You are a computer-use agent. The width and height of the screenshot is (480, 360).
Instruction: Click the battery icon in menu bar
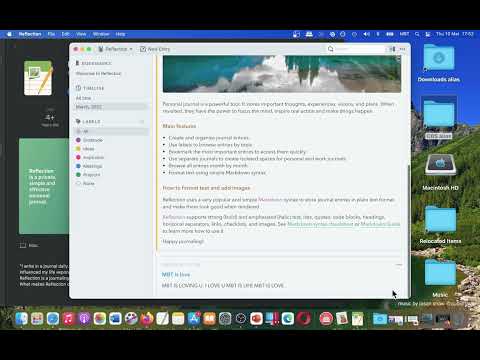(390, 34)
